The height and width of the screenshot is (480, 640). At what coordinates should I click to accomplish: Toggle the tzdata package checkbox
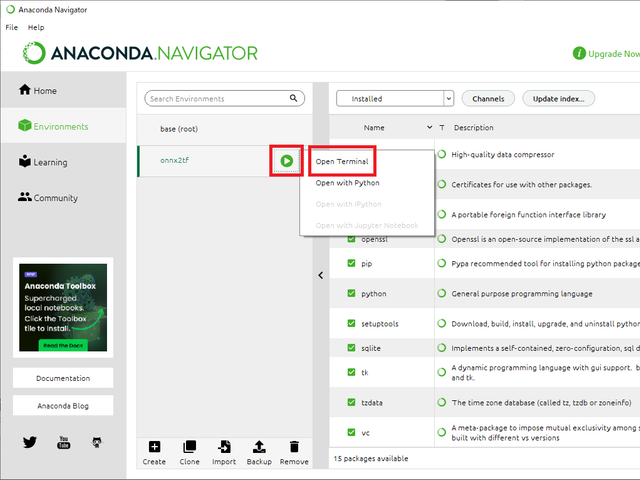351,402
